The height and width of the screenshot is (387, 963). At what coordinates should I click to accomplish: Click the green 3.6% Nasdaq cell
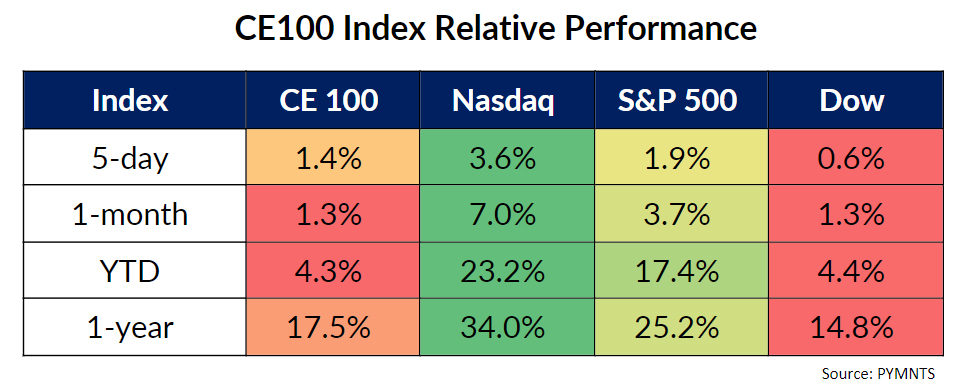[x=507, y=157]
